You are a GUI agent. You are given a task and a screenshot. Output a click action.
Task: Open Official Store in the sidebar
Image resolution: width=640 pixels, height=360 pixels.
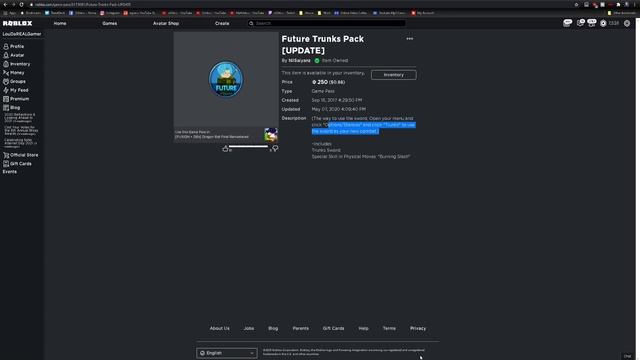pos(20,155)
